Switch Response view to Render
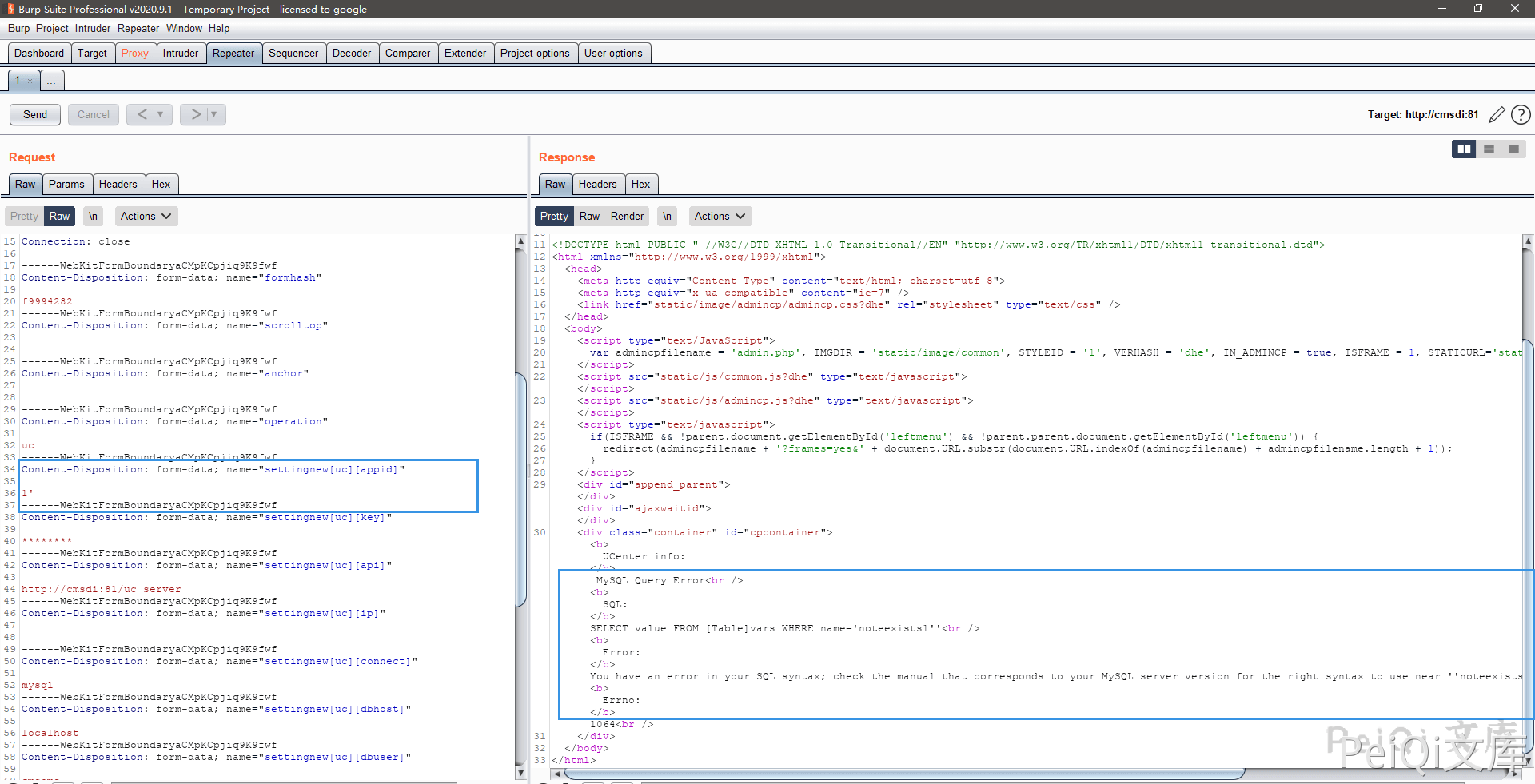Image resolution: width=1535 pixels, height=784 pixels. pyautogui.click(x=627, y=217)
